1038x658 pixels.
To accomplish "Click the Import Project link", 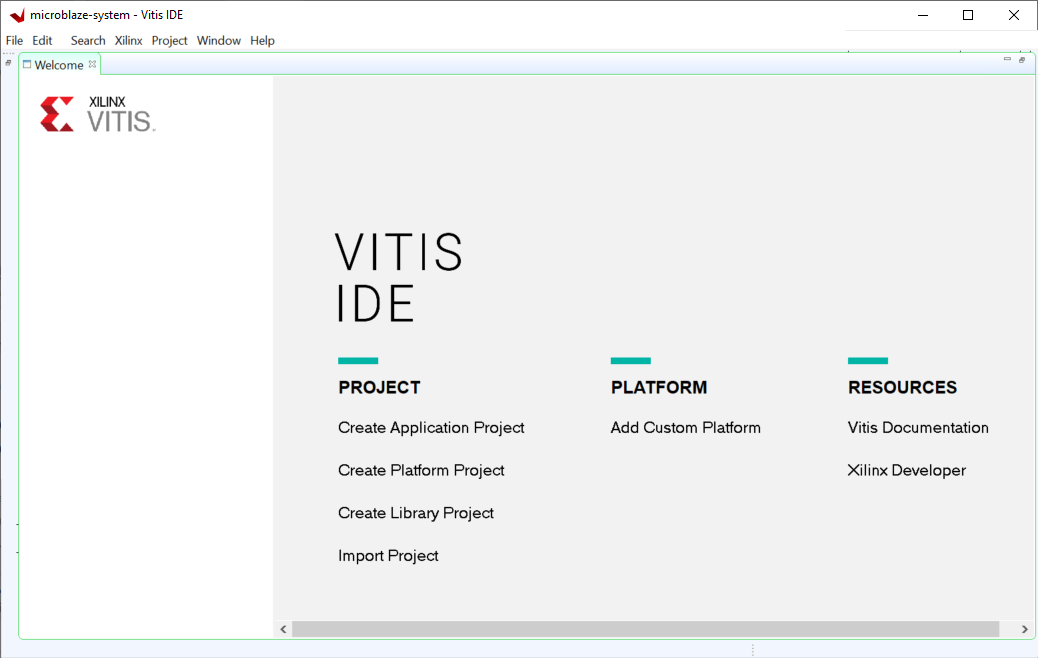I will 388,555.
